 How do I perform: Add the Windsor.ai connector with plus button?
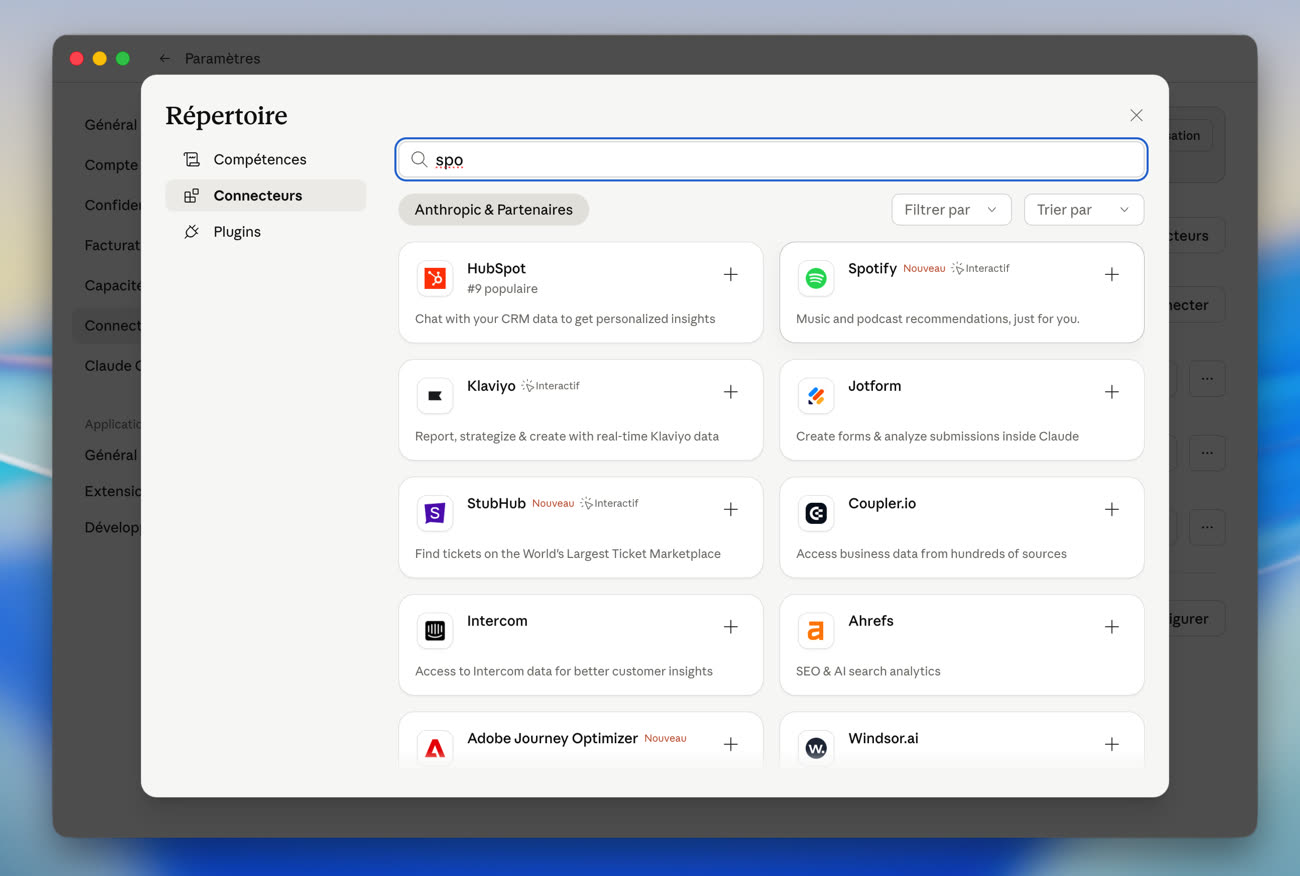click(1111, 744)
